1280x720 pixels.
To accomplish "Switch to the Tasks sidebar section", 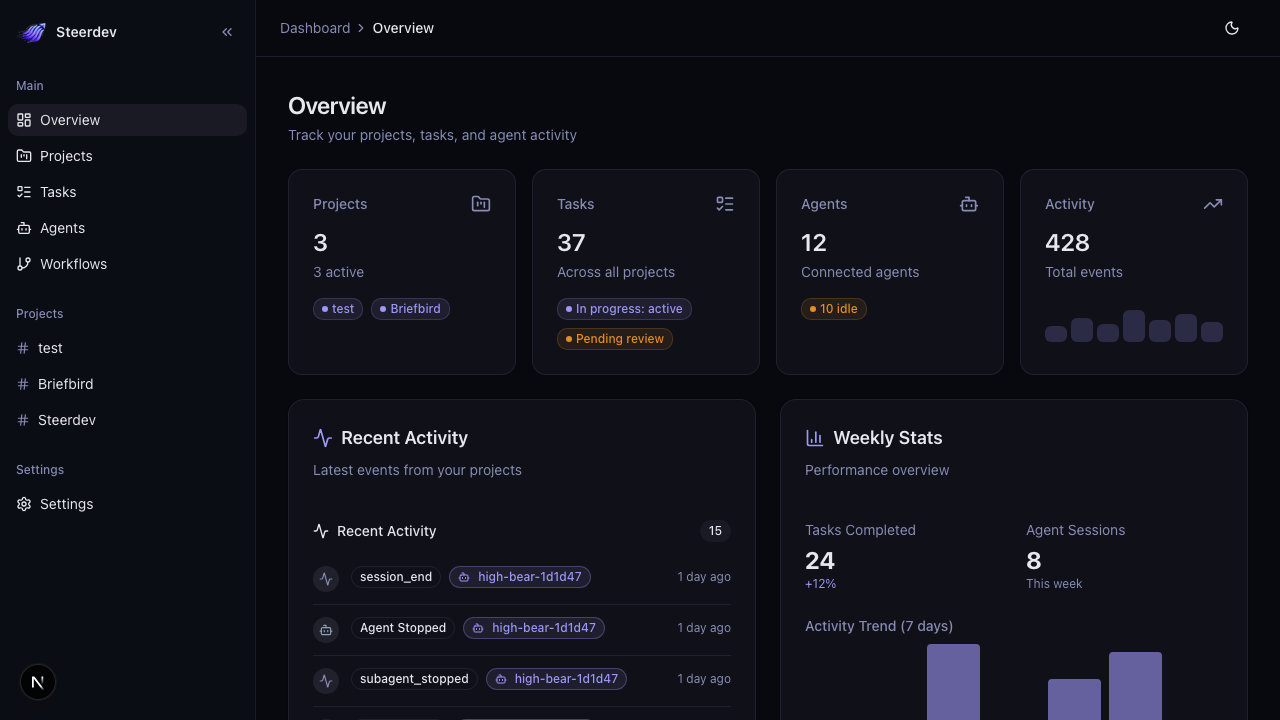I will [57, 192].
